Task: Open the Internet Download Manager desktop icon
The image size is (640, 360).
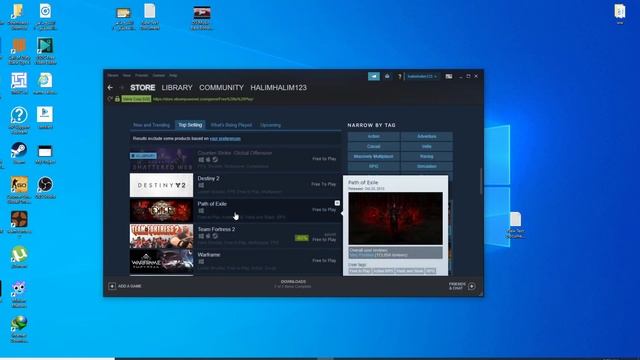Action: click(19, 329)
